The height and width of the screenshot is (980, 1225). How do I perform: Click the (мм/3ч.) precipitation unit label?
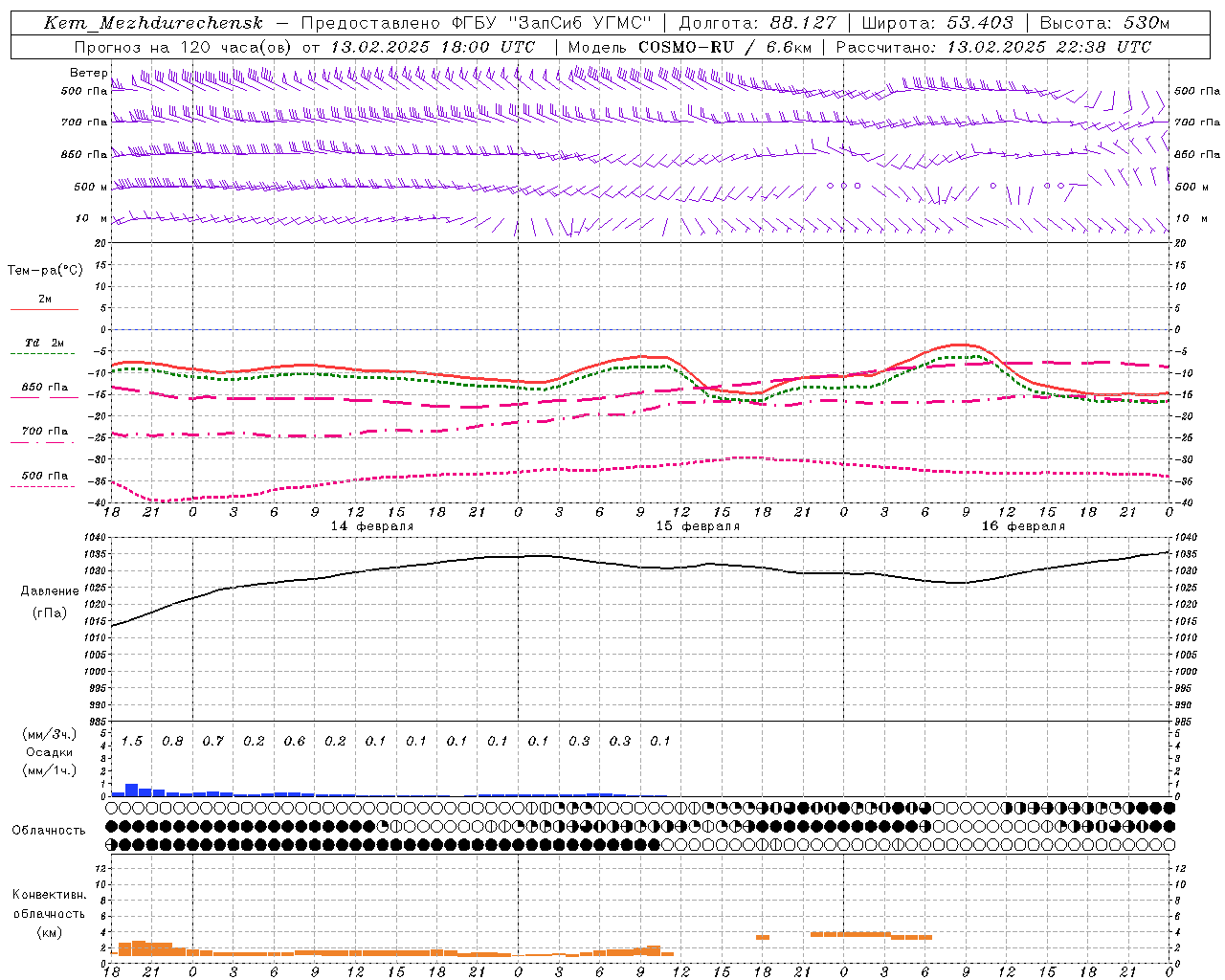(50, 734)
